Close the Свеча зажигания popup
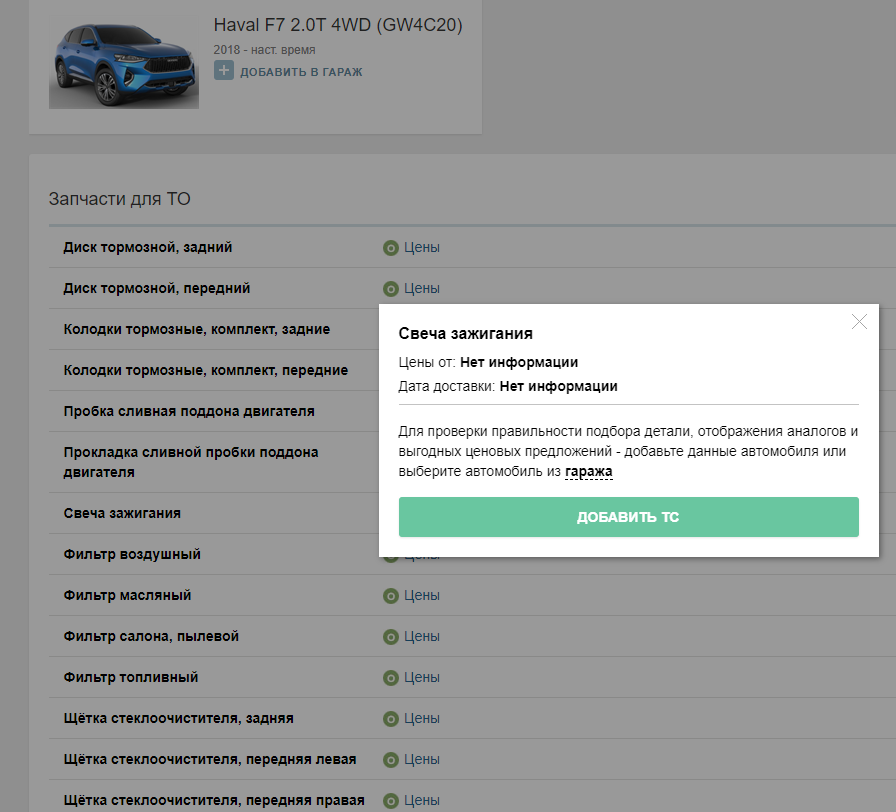 859,322
